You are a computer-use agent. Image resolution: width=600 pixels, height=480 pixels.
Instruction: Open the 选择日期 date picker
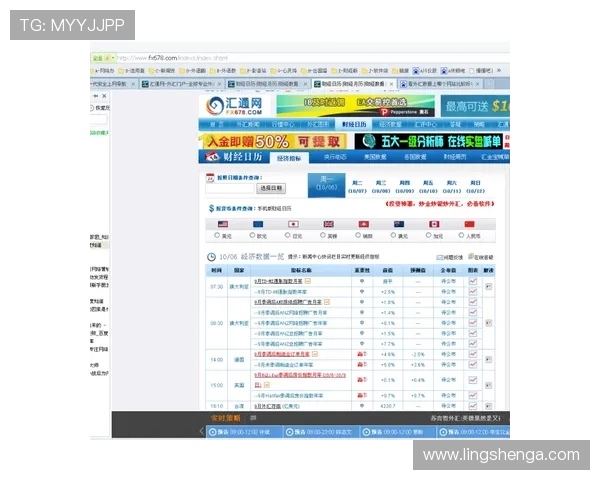point(271,187)
